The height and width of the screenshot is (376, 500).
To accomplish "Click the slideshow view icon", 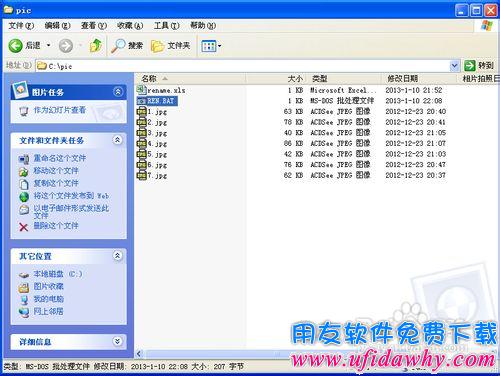I will [x=24, y=111].
